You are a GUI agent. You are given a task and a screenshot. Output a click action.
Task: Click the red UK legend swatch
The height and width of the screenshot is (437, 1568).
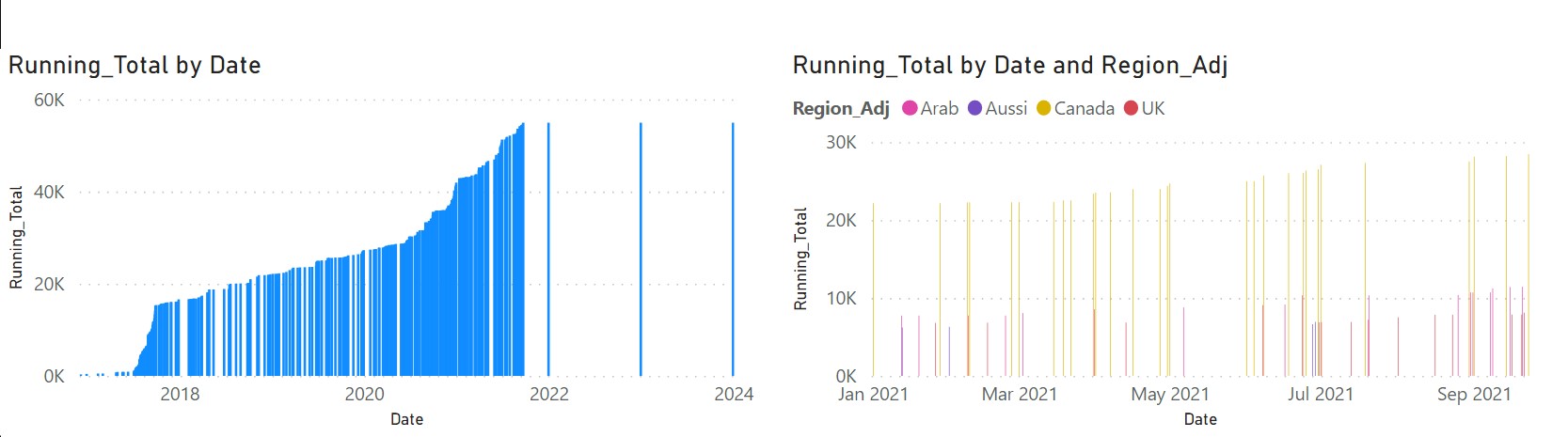pos(1131,108)
